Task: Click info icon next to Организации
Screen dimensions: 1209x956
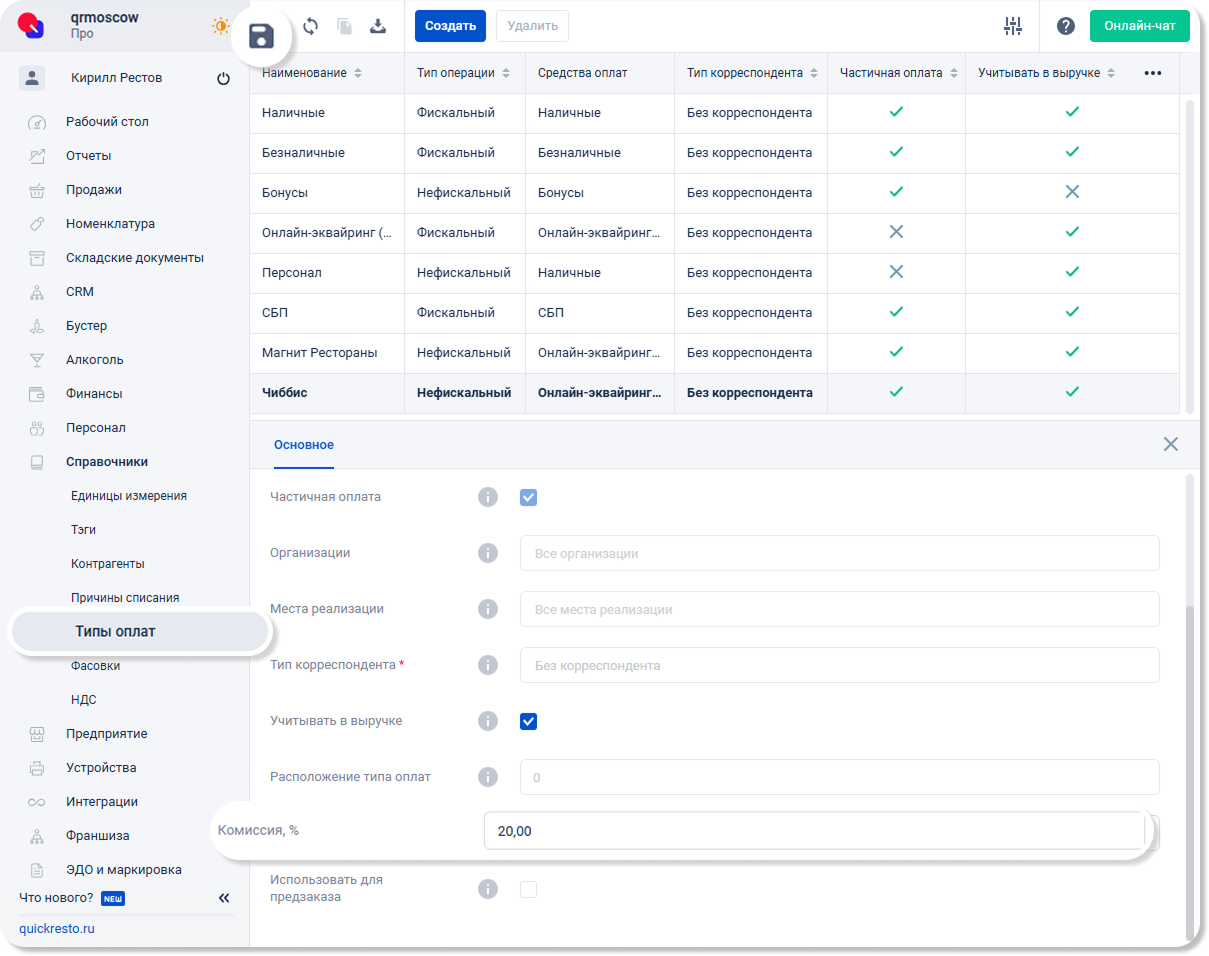Action: 487,553
